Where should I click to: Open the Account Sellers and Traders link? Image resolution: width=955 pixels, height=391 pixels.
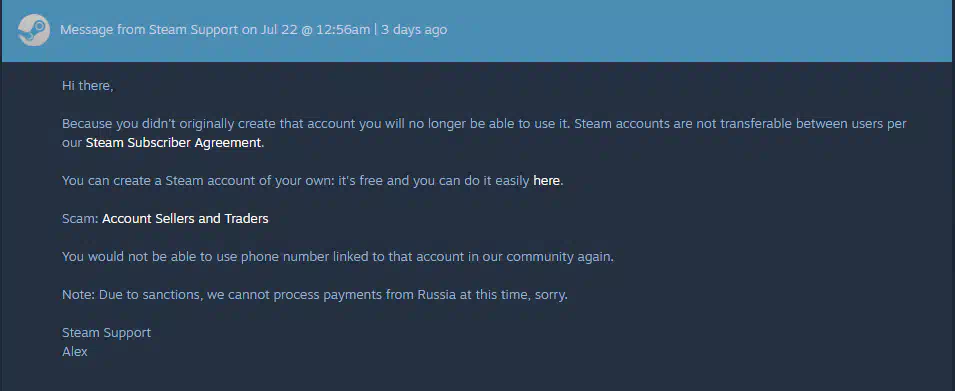click(185, 219)
